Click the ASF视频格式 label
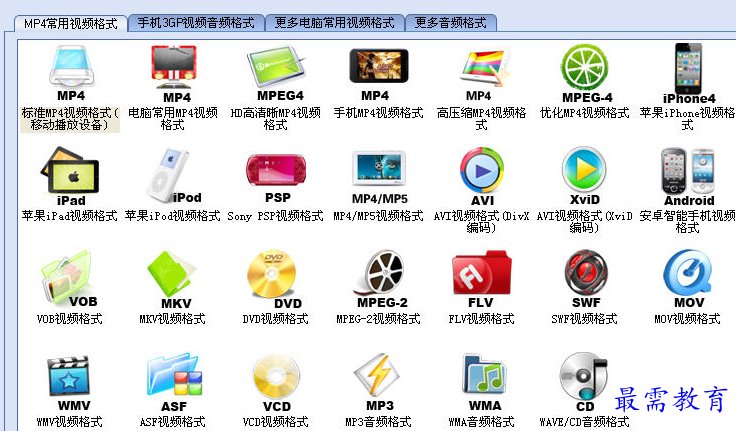The height and width of the screenshot is (431, 736). click(x=172, y=422)
